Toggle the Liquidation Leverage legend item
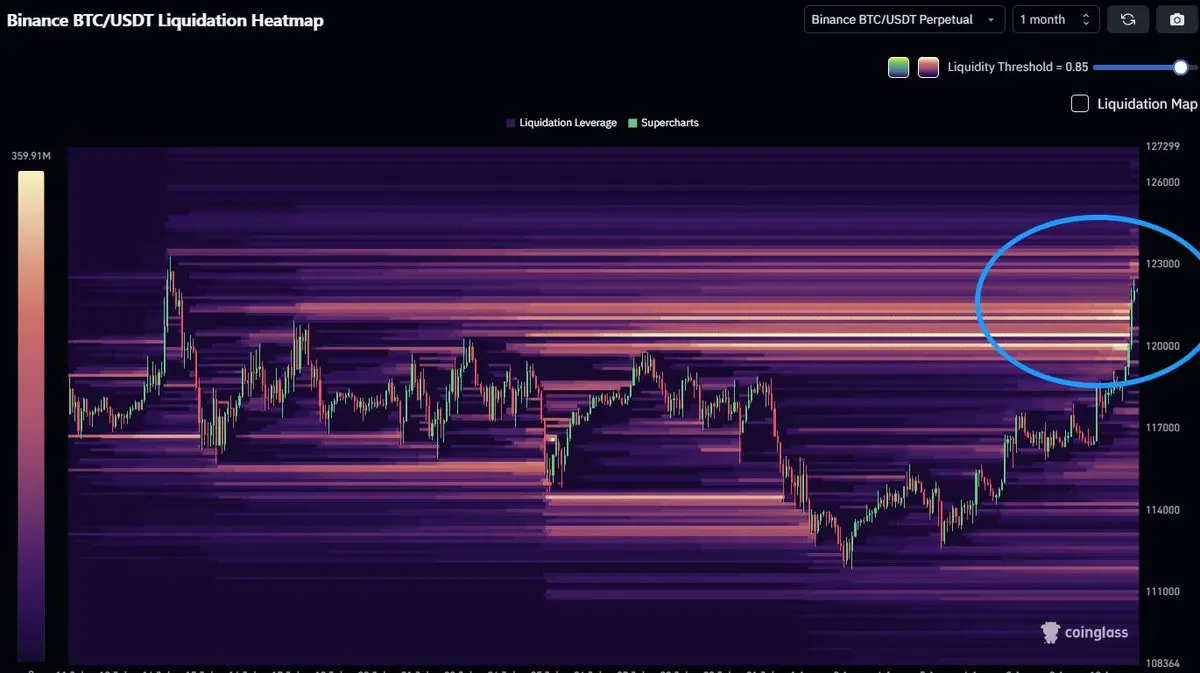The height and width of the screenshot is (673, 1200). pyautogui.click(x=561, y=123)
